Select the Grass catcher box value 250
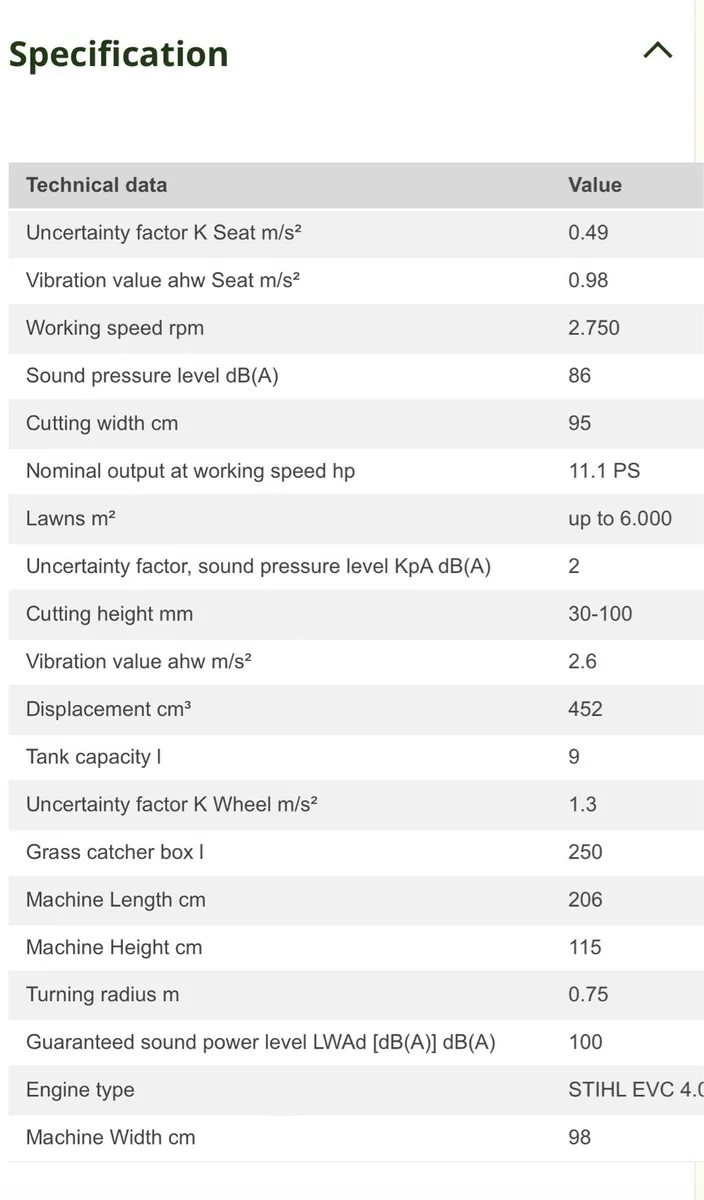 (x=585, y=852)
